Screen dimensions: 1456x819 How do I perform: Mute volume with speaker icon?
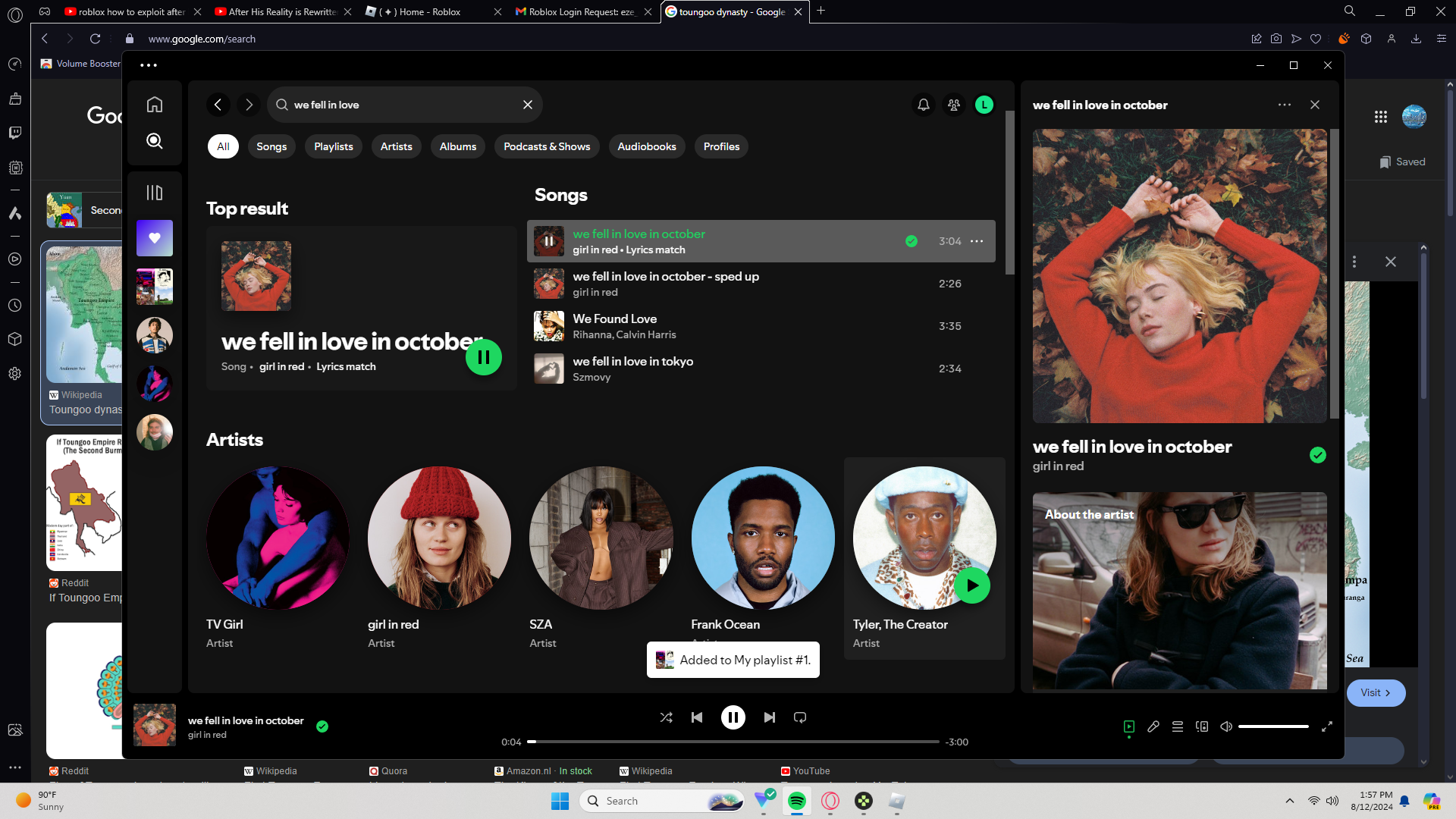click(x=1226, y=726)
